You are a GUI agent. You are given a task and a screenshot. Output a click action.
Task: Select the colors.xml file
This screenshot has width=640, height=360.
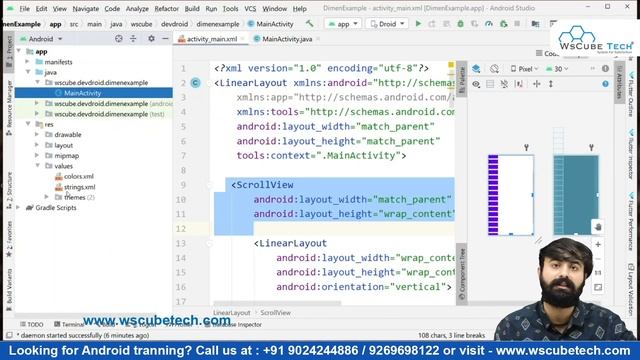click(x=79, y=176)
